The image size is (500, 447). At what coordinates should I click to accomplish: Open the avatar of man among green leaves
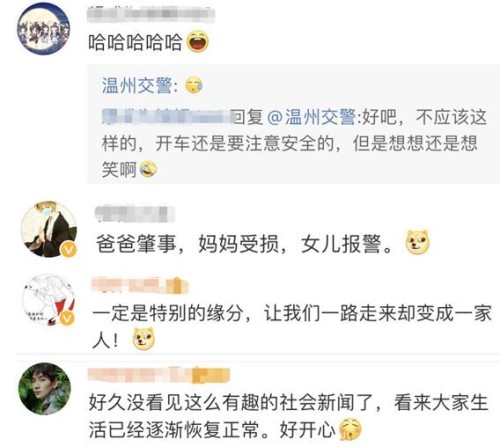(x=45, y=389)
